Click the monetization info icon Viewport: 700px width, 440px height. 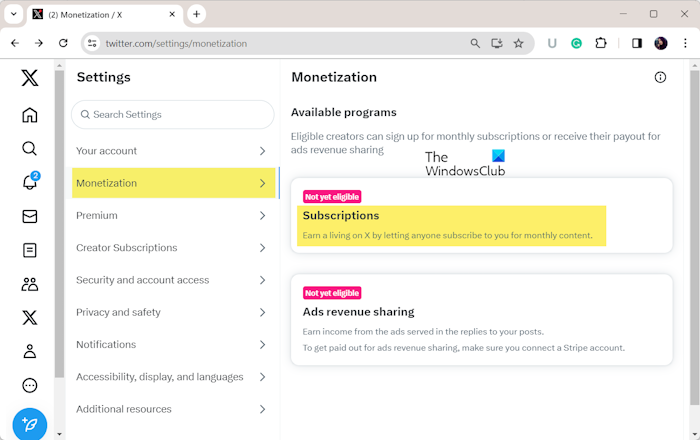[660, 77]
